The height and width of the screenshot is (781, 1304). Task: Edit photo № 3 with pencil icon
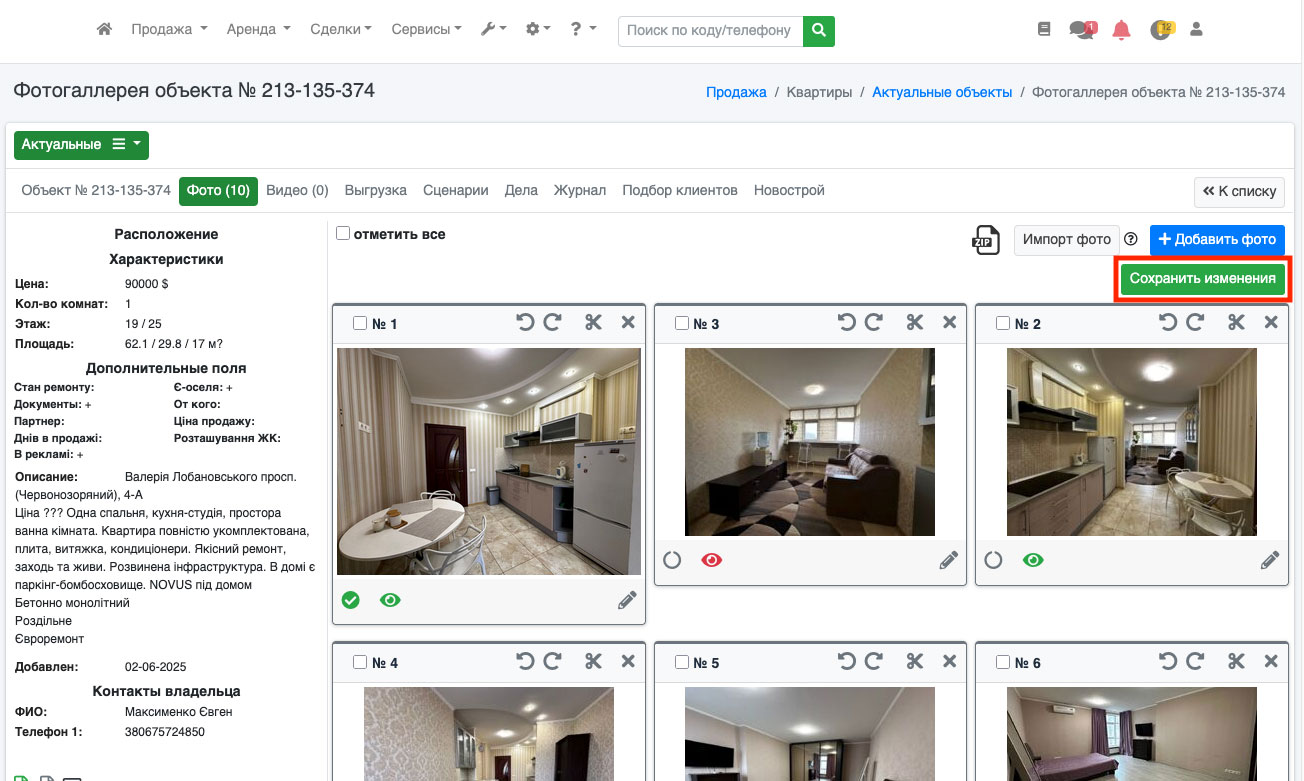[x=948, y=561]
